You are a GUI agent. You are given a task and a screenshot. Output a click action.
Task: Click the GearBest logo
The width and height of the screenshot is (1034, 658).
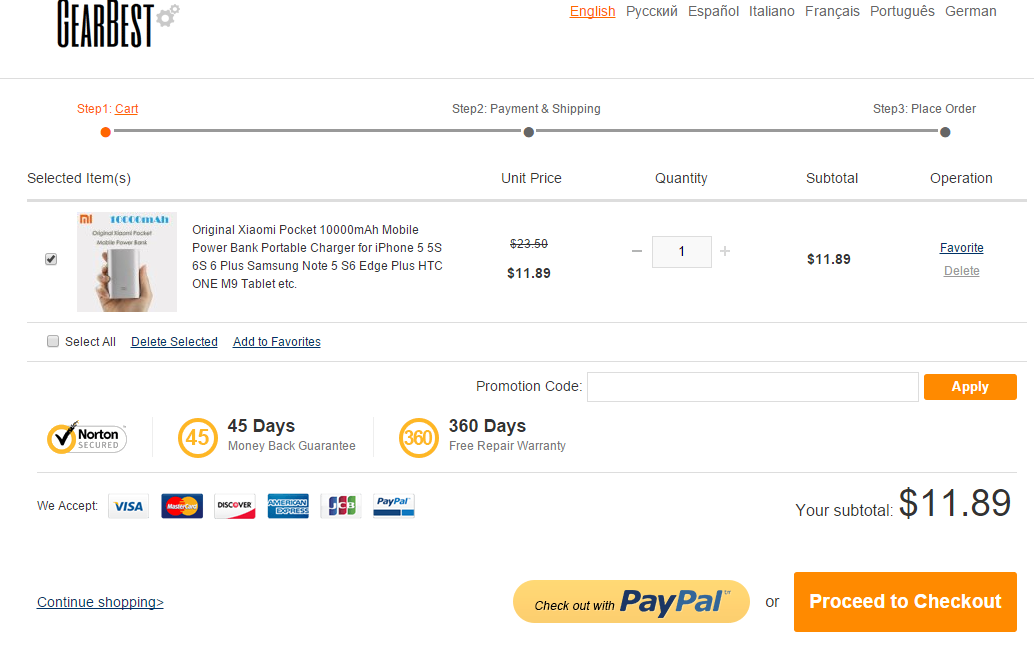pos(117,24)
